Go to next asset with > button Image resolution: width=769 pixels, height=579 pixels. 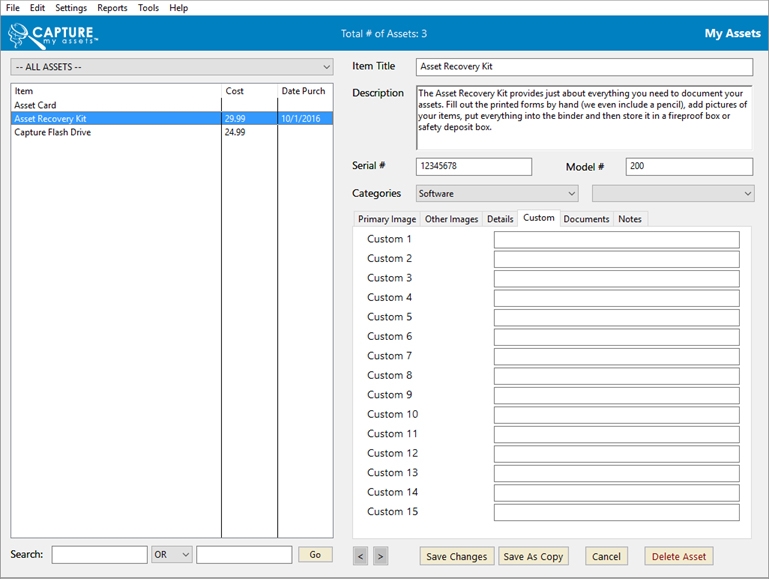[380, 556]
